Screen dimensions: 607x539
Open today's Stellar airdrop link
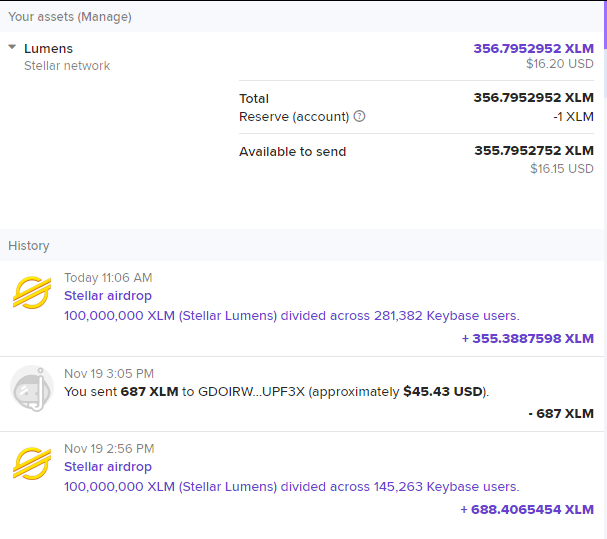point(108,296)
